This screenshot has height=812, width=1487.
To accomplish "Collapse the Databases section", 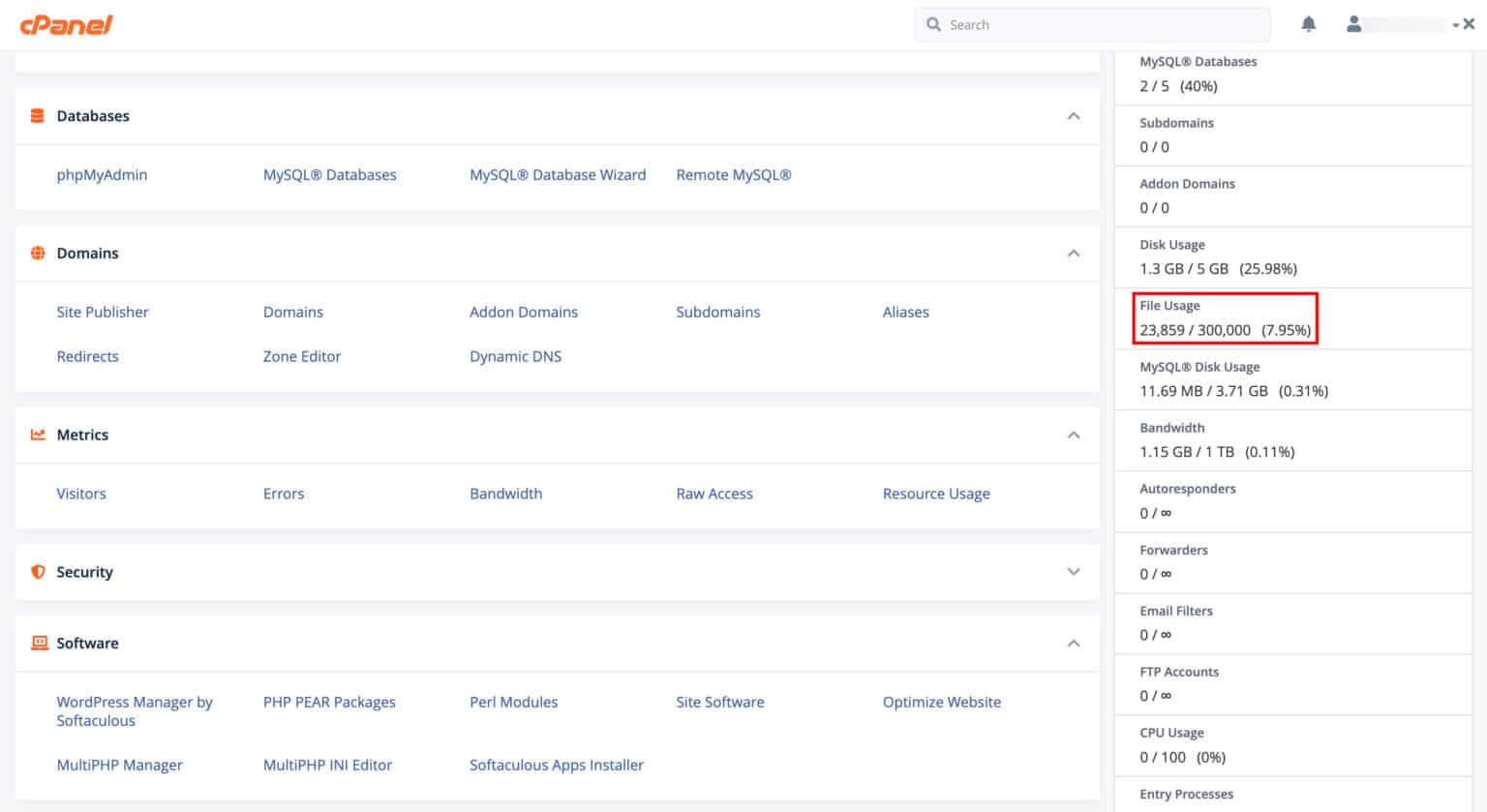I will 1074,115.
